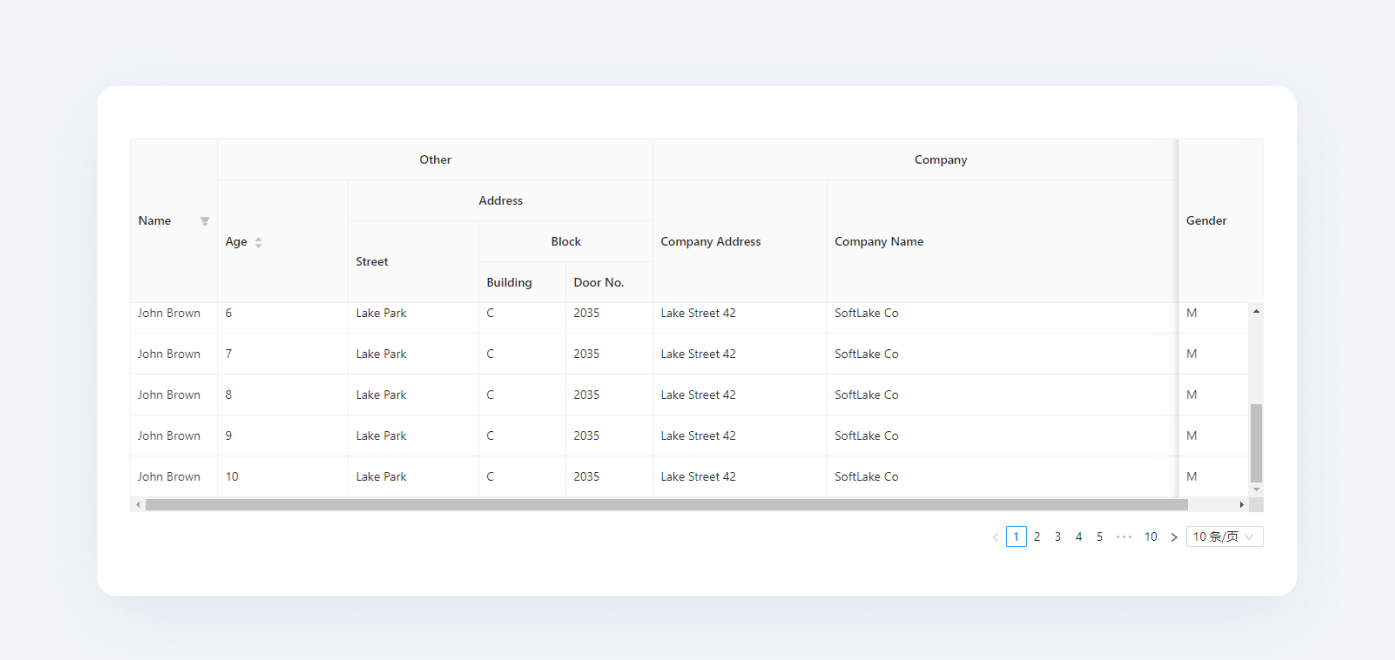Go to the previous page arrow

pos(995,538)
